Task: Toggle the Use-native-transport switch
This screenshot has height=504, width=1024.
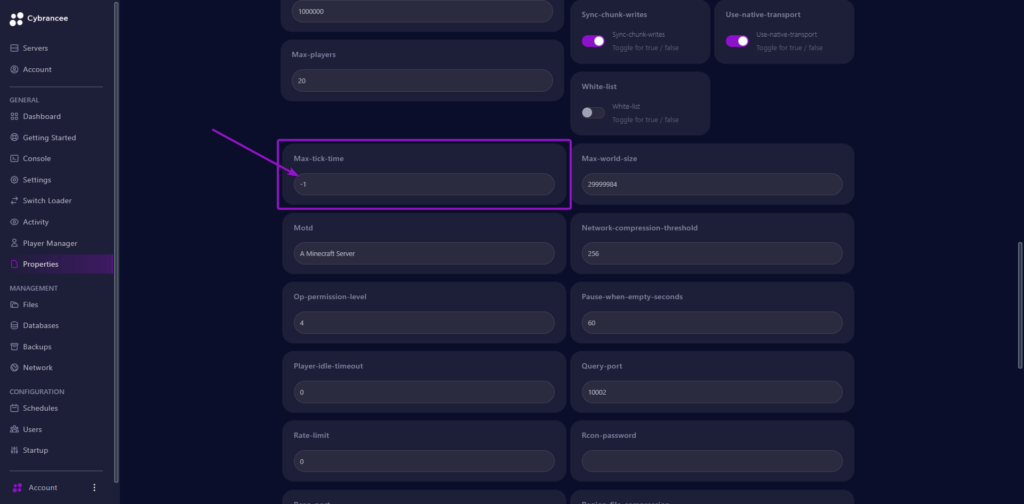Action: [737, 41]
